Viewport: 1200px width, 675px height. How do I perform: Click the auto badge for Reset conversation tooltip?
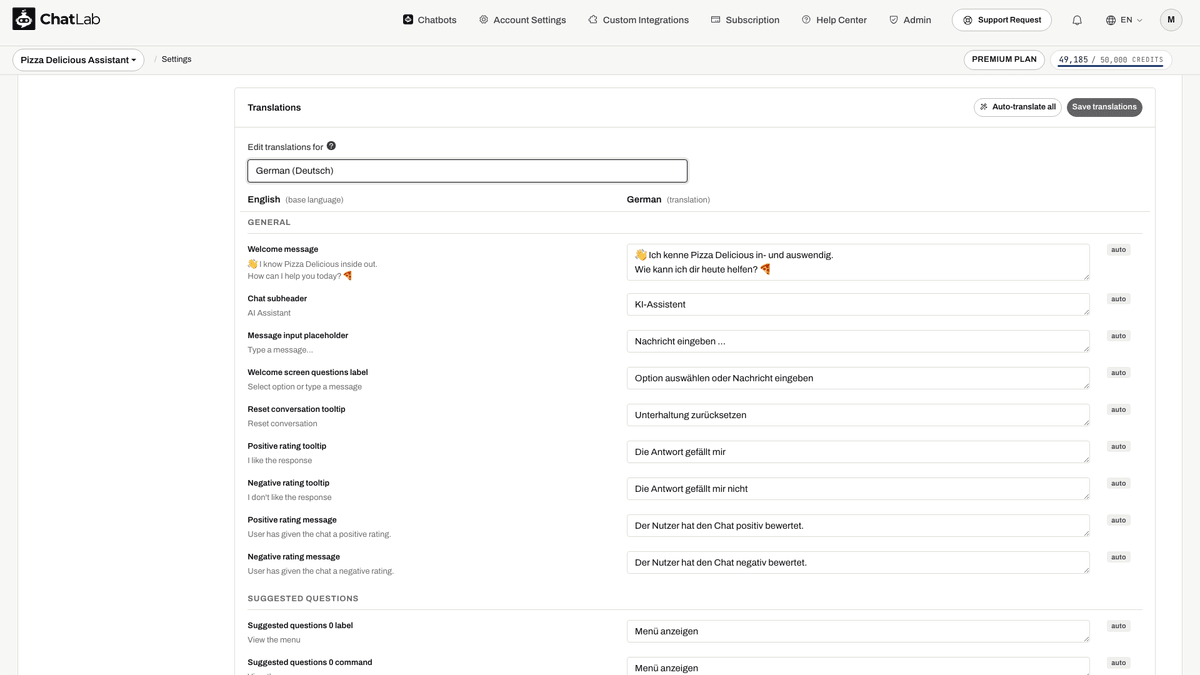point(1118,410)
